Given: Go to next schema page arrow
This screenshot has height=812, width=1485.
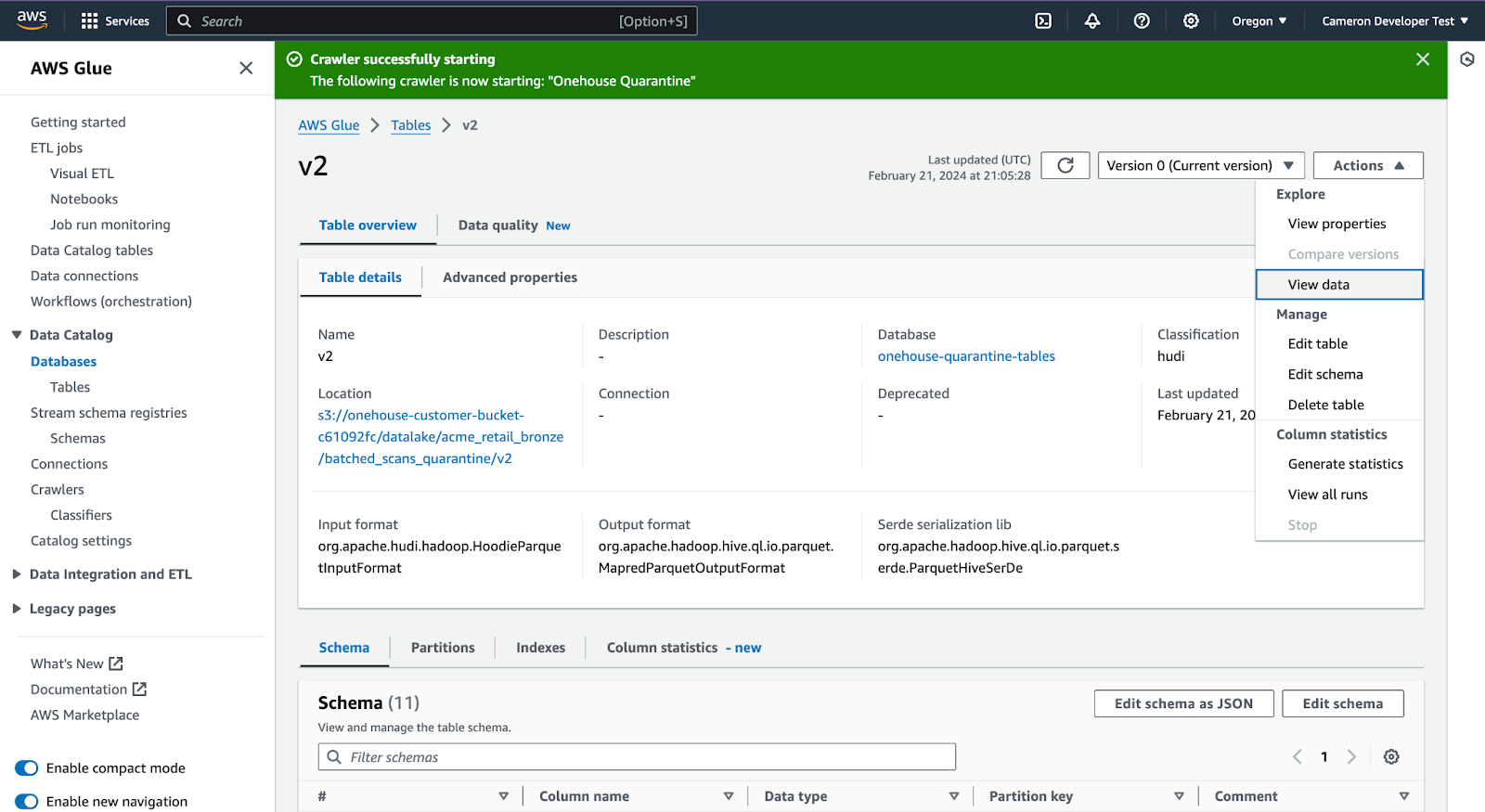Looking at the screenshot, I should [1351, 756].
